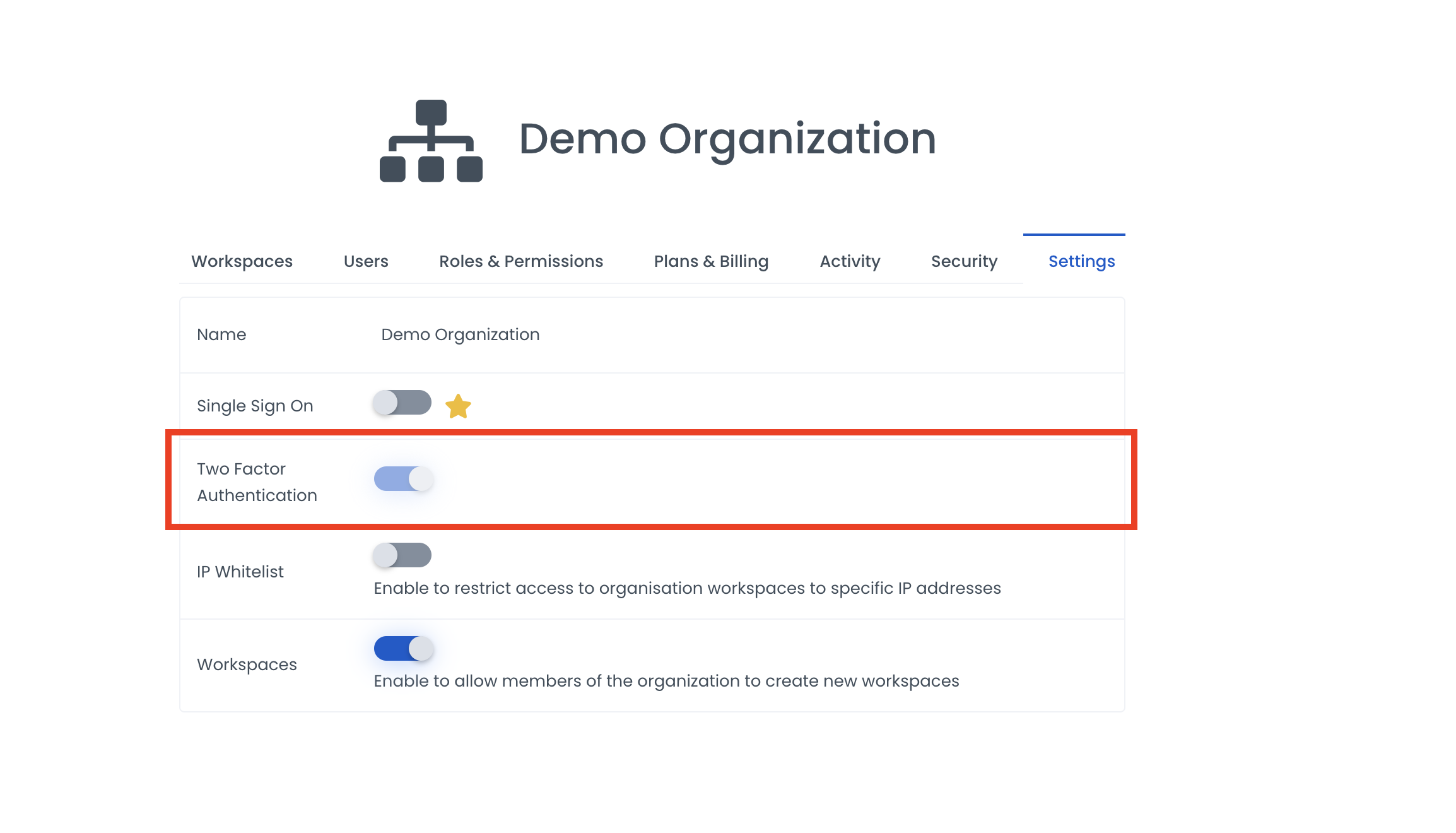Toggle the Single Sign On switch
Screen dimensions: 1456x833
pos(402,403)
